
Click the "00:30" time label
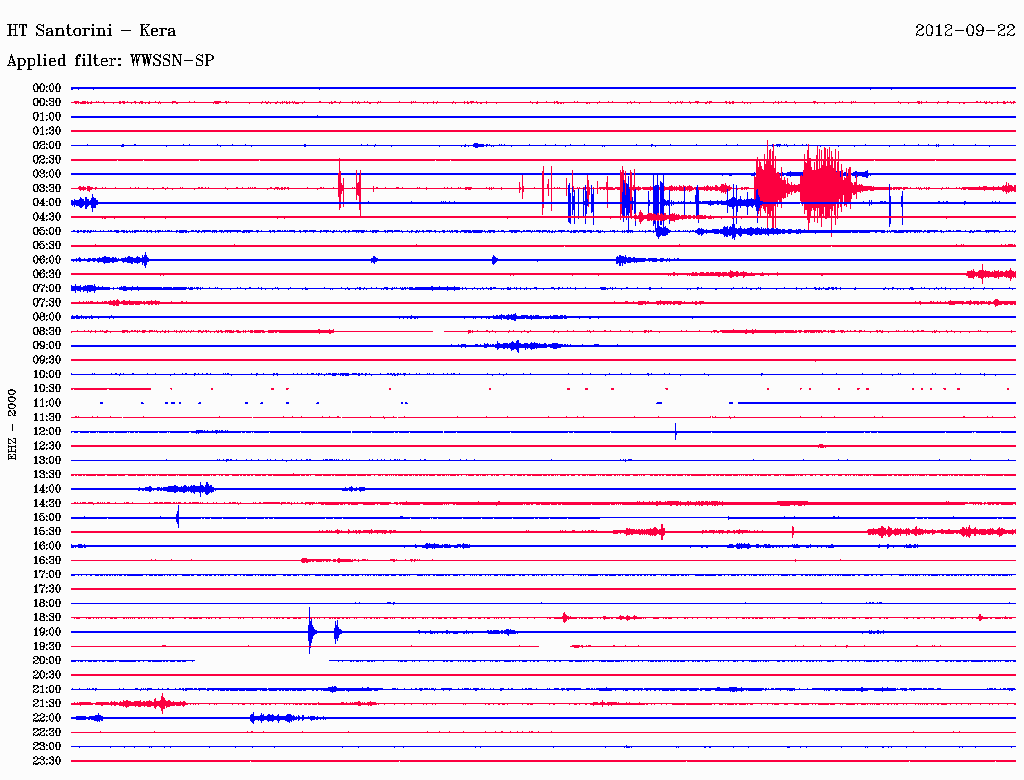pyautogui.click(x=47, y=103)
